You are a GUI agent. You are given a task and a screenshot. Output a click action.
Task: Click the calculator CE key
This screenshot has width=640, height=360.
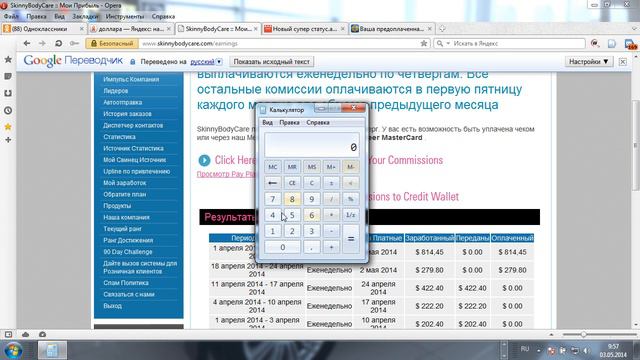[292, 183]
